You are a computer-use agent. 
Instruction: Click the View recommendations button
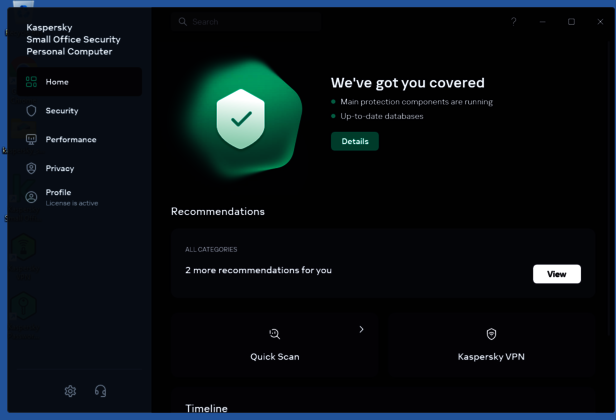point(556,274)
